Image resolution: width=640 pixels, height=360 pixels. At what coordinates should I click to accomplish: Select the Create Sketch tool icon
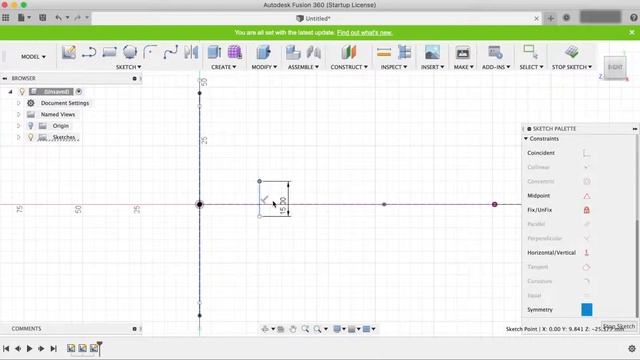tap(69, 52)
